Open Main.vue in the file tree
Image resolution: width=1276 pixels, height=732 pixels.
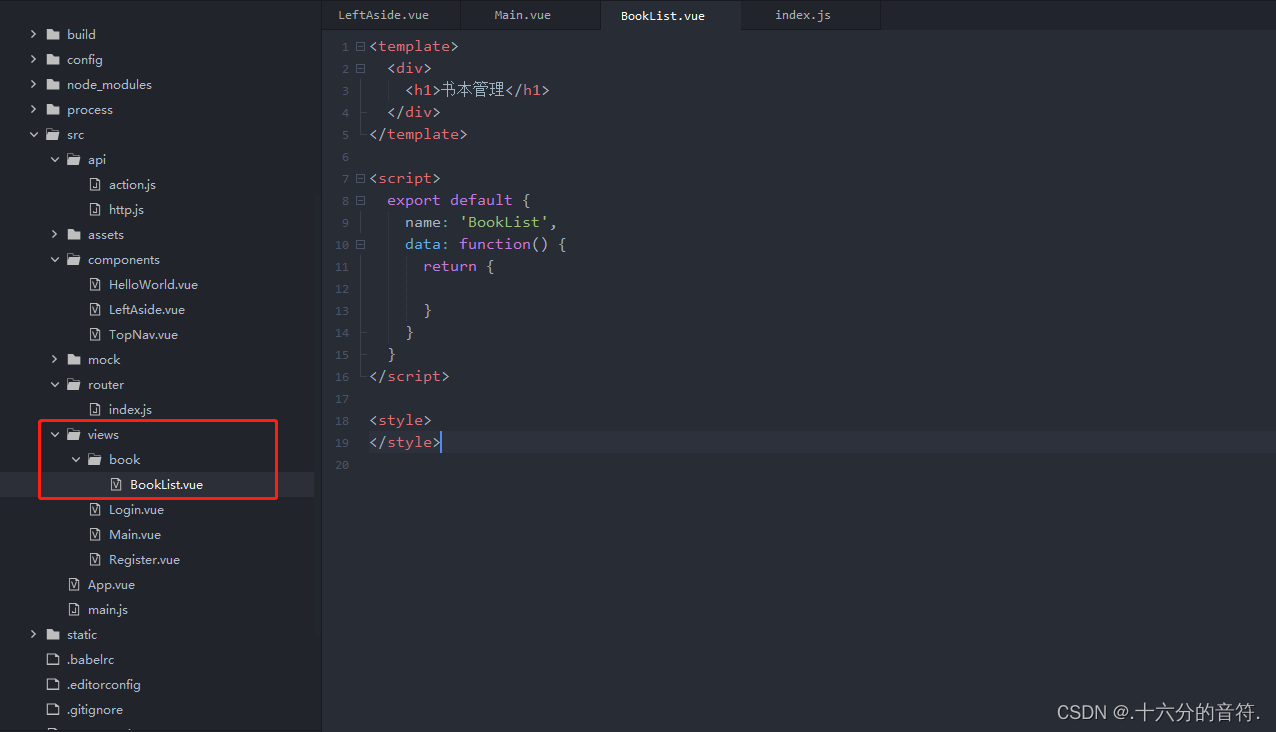pyautogui.click(x=135, y=534)
